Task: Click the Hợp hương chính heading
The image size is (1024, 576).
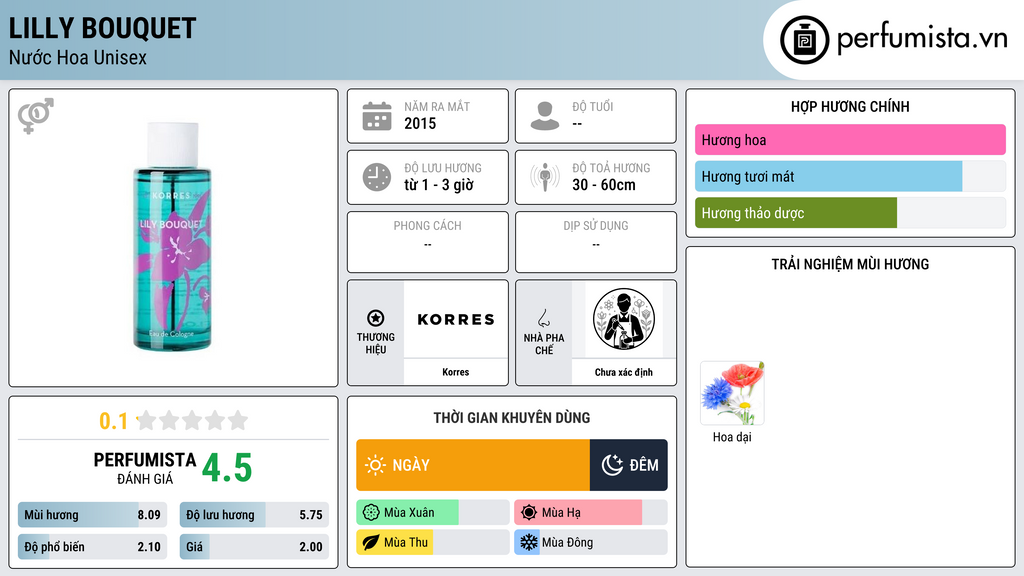Action: [850, 106]
